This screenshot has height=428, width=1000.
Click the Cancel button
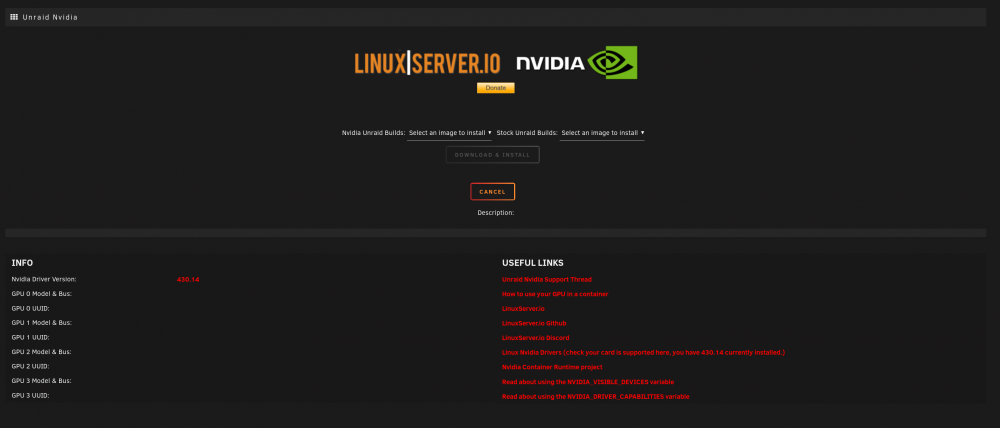492,192
